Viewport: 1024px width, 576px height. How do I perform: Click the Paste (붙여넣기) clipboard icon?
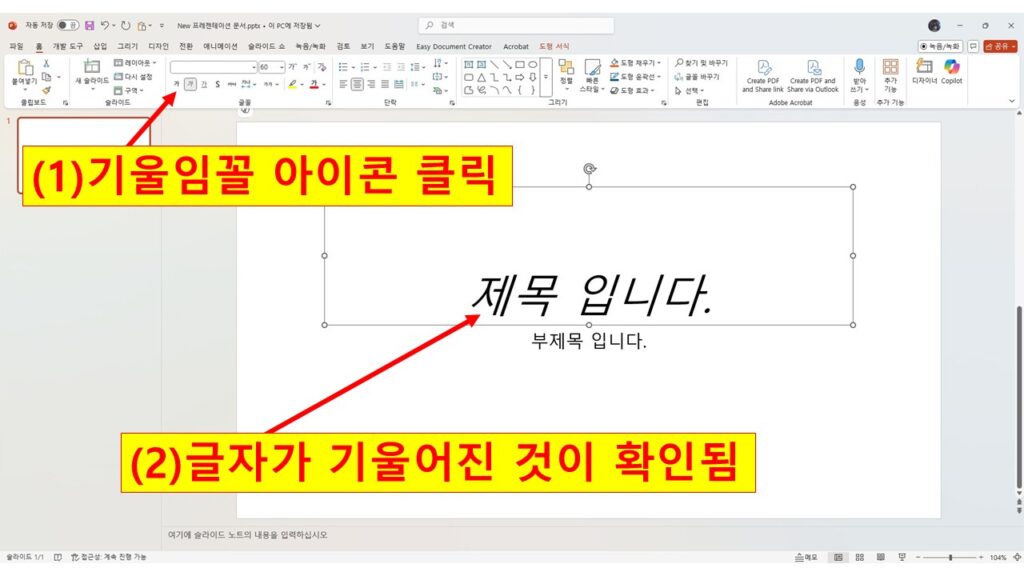[25, 67]
